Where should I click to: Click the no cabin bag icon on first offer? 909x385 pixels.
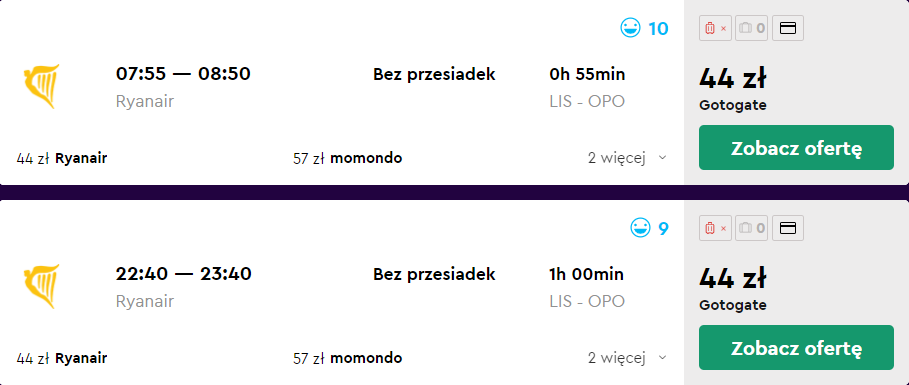(716, 28)
